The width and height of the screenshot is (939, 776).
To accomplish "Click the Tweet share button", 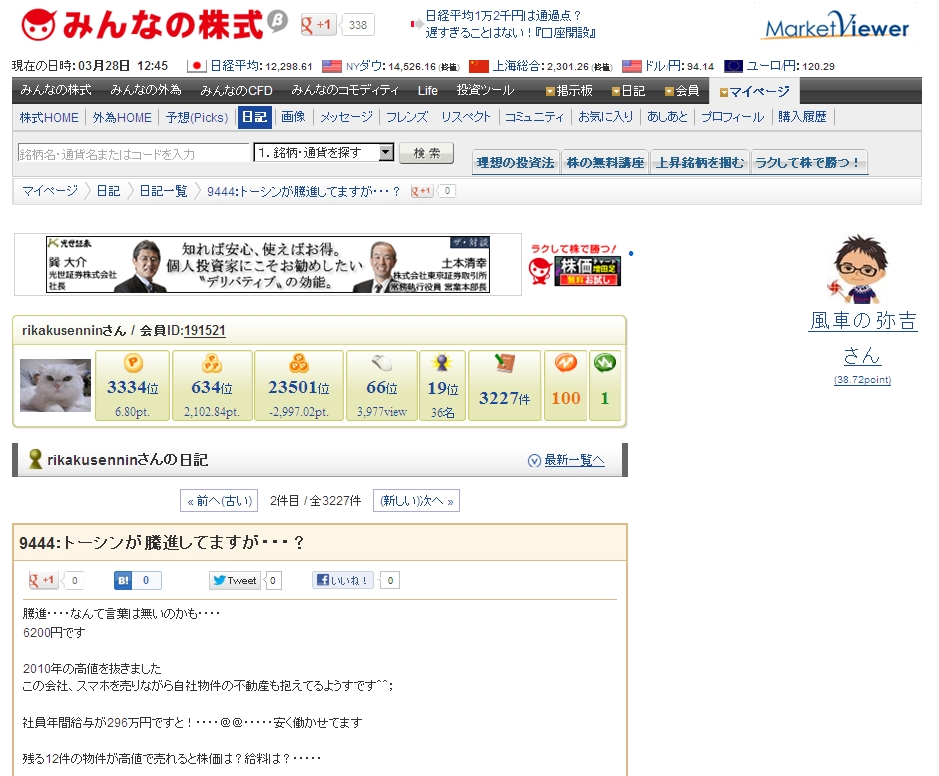I will pyautogui.click(x=235, y=580).
